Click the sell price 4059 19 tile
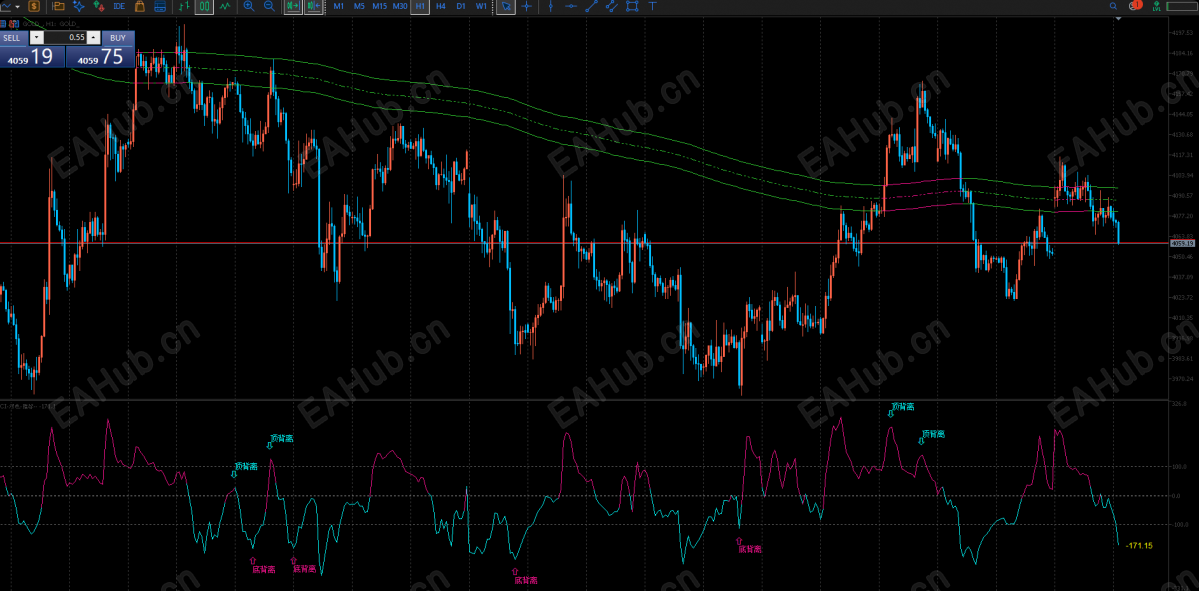The width and height of the screenshot is (1199, 591). tap(32, 57)
